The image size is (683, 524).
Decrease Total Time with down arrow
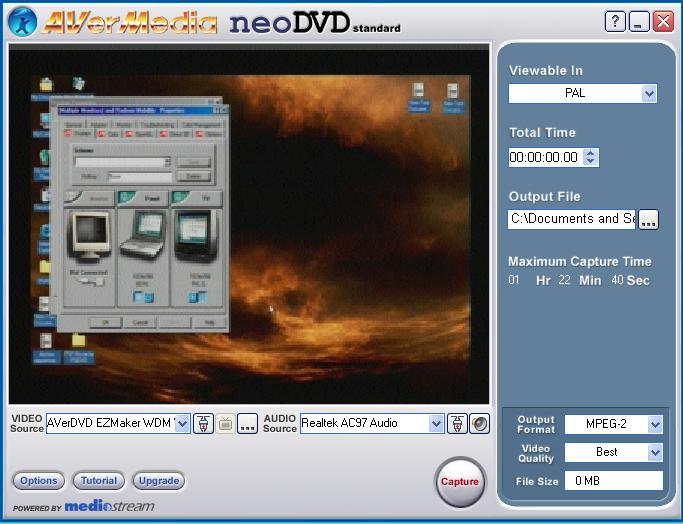point(590,161)
